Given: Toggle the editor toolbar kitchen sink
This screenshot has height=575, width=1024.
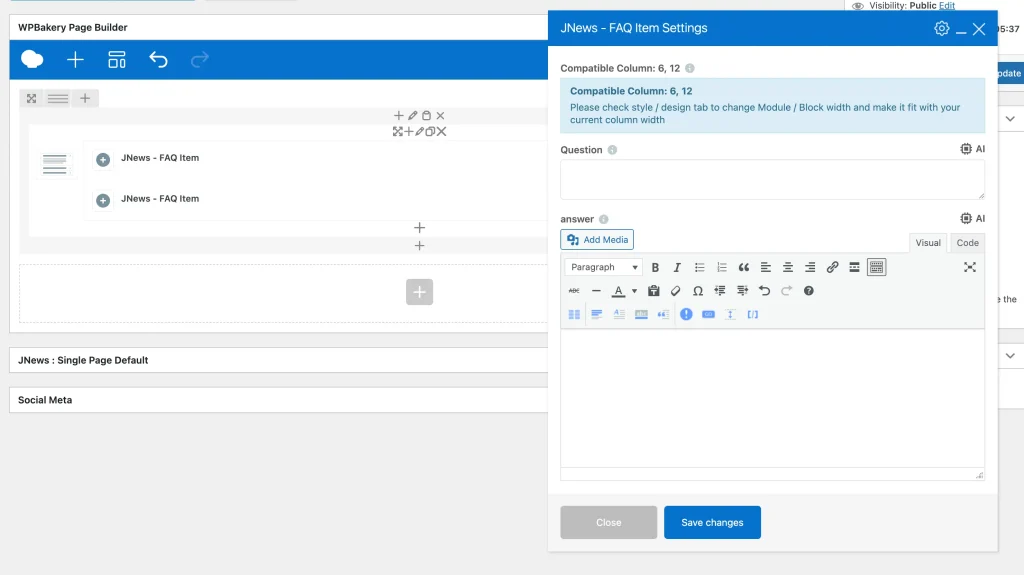Looking at the screenshot, I should [876, 267].
